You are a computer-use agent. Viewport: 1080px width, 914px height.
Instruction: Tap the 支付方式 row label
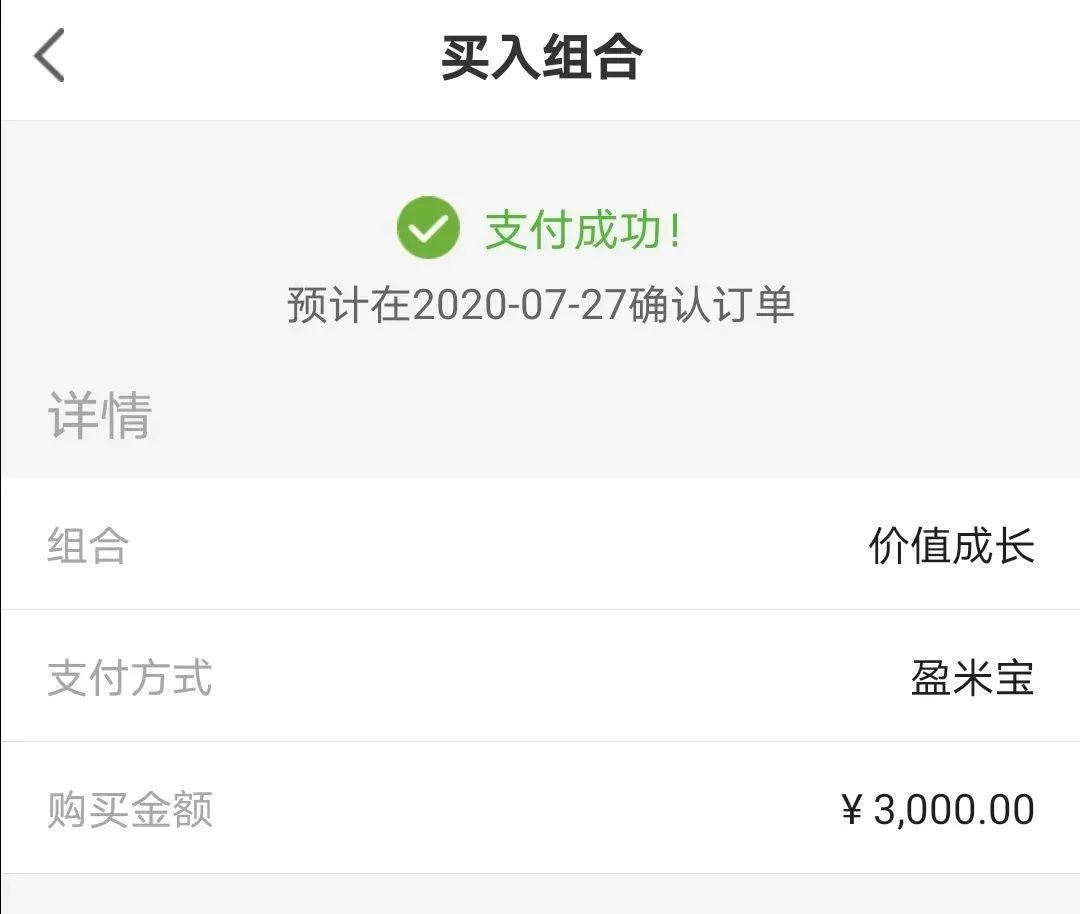click(130, 678)
